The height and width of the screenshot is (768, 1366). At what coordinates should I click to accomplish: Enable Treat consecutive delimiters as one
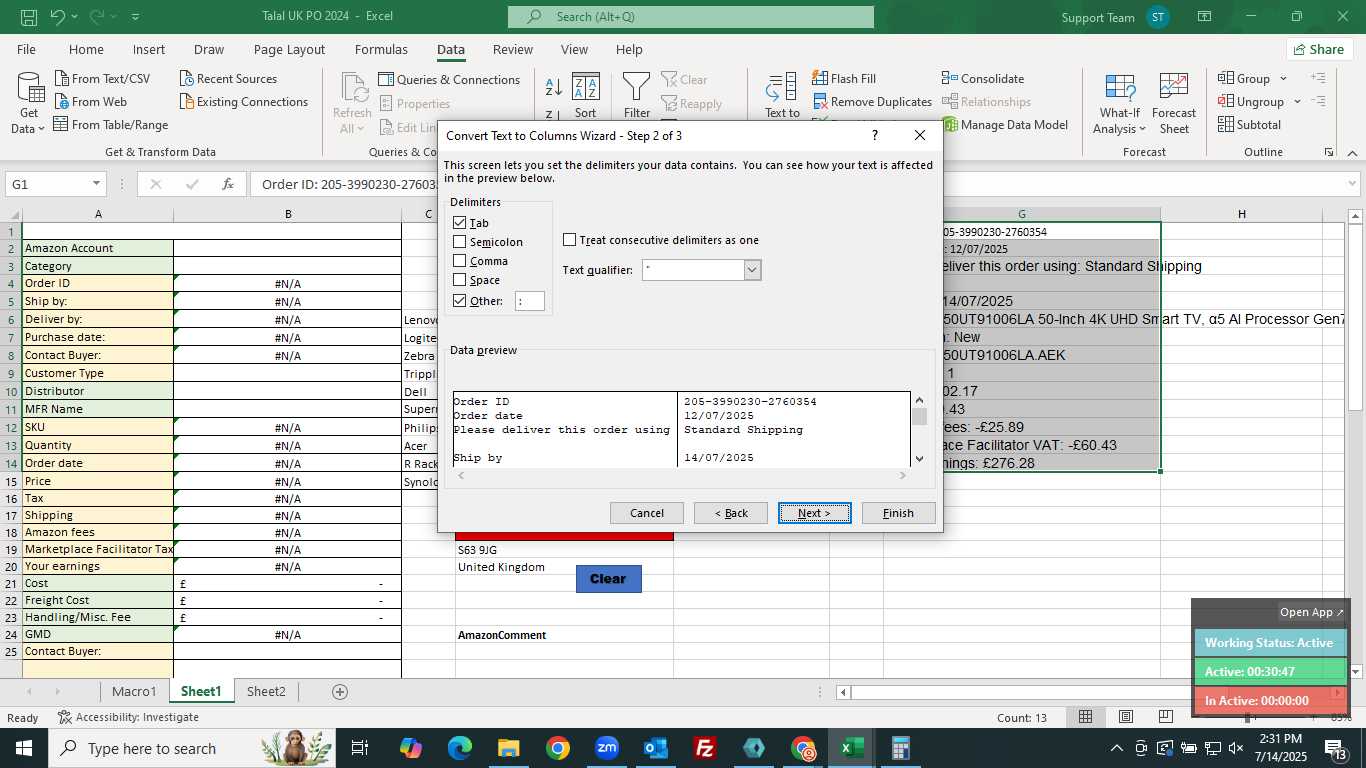pyautogui.click(x=570, y=240)
